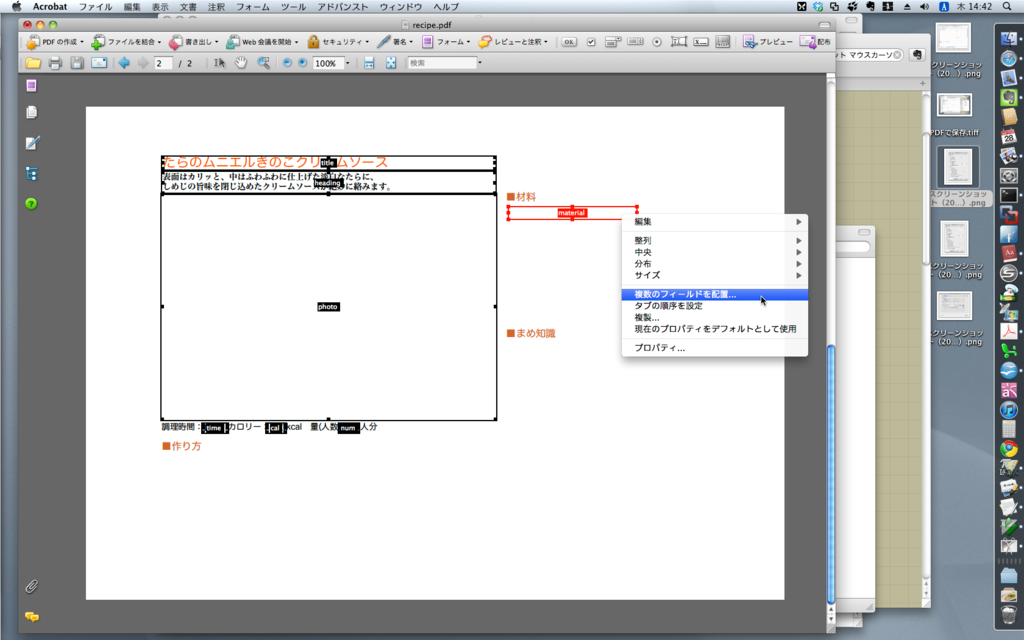Select the Marquee Zoom tool
Screen dimensions: 1024x640
[x=263, y=62]
